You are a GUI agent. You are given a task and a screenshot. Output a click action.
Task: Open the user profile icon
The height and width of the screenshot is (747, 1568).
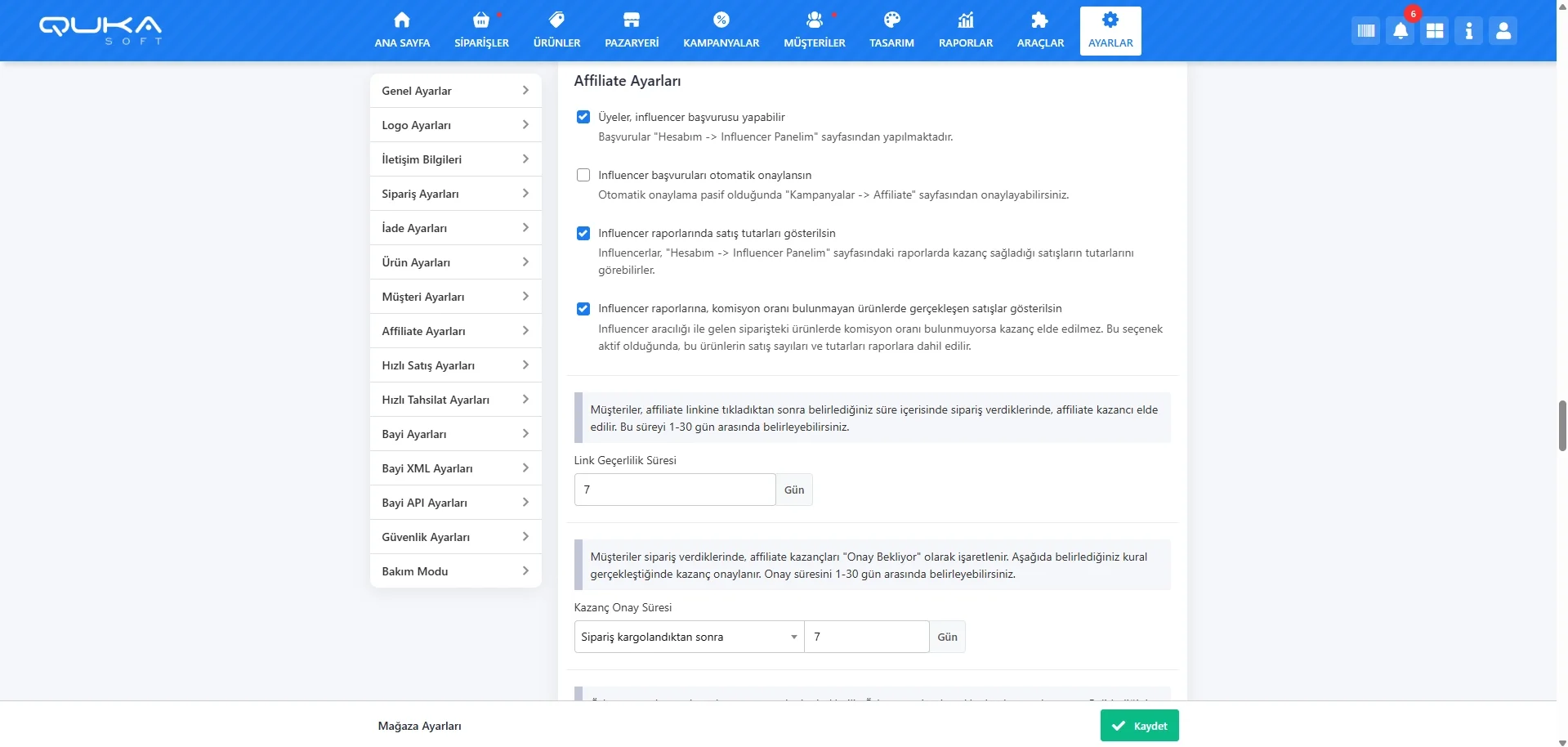tap(1503, 31)
